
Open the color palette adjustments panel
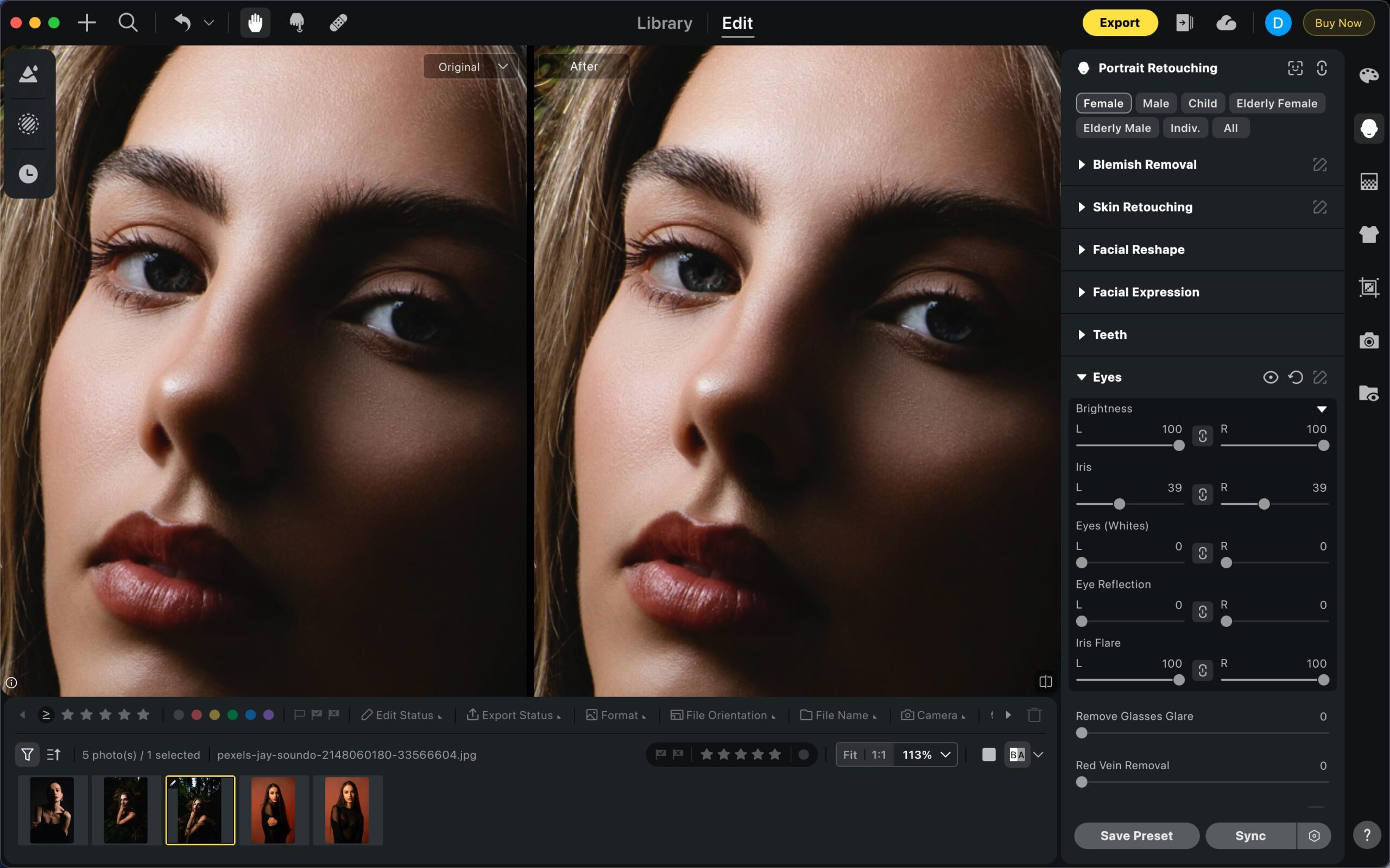click(x=1369, y=75)
